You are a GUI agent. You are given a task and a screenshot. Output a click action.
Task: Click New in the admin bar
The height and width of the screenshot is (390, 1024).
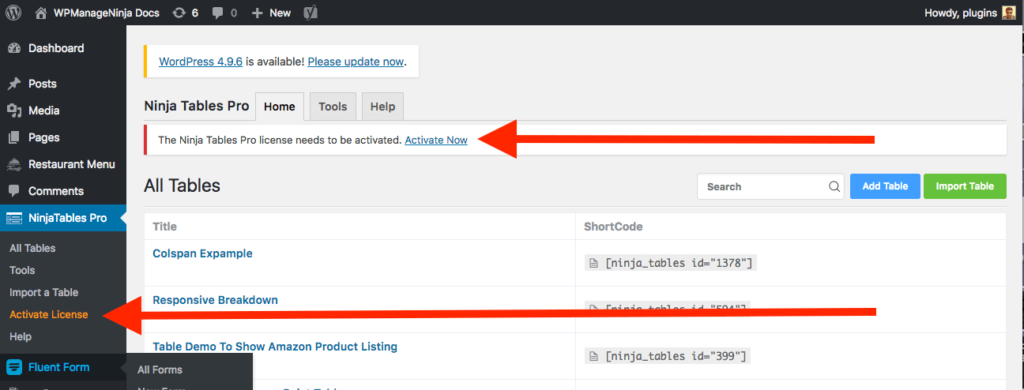(x=280, y=12)
